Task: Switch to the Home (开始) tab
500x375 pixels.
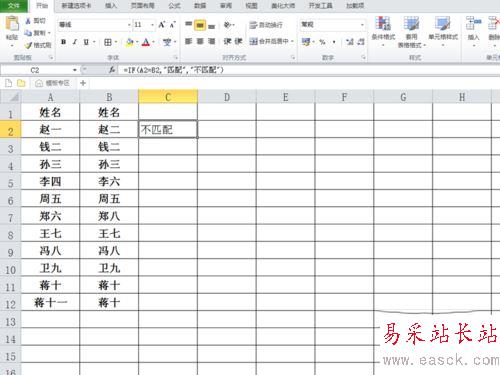Action: 42,6
